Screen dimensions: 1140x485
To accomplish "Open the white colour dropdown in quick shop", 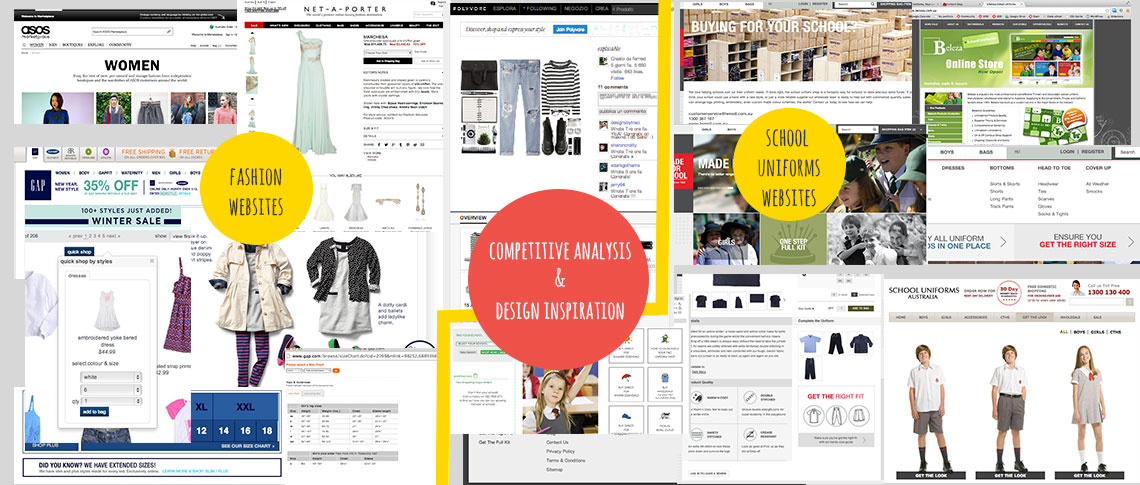I will 110,377.
